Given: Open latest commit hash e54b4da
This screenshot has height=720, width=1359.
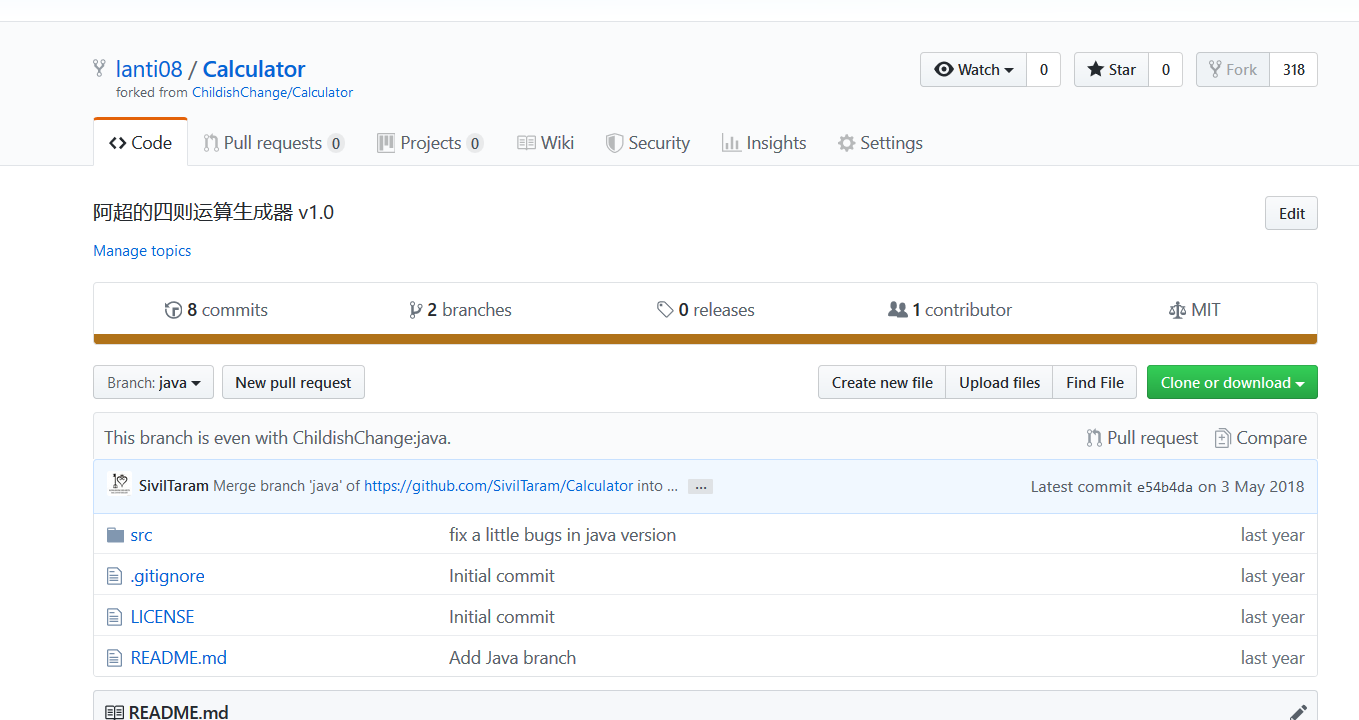Looking at the screenshot, I should point(1165,487).
